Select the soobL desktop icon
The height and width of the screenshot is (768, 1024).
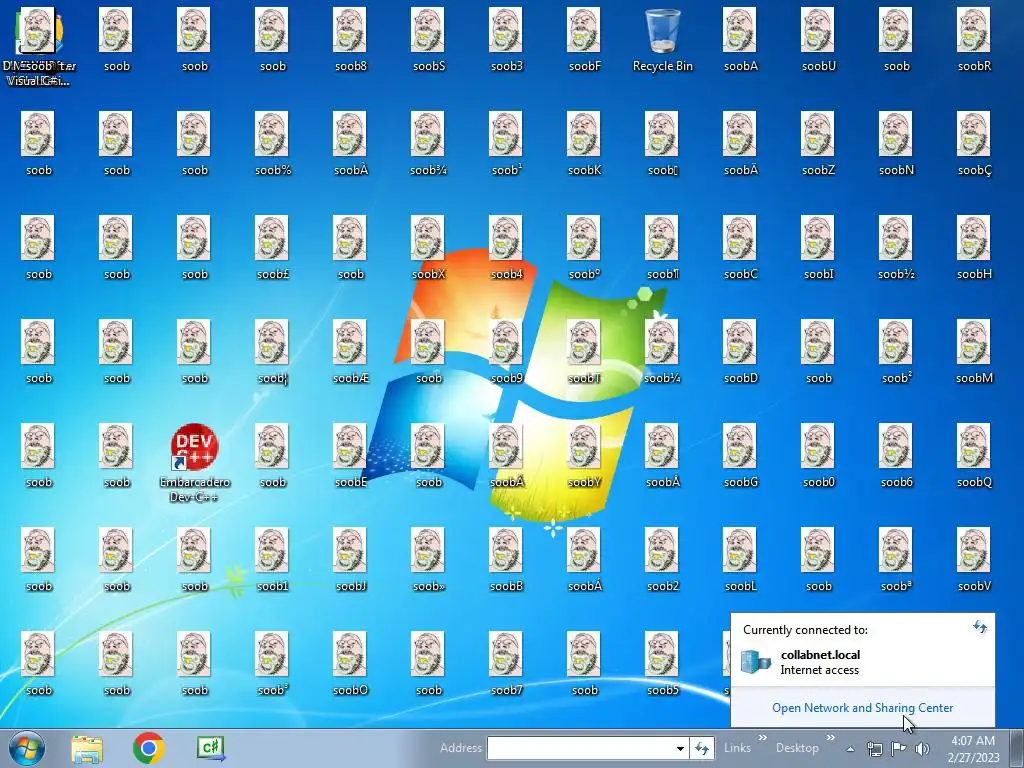(x=741, y=560)
